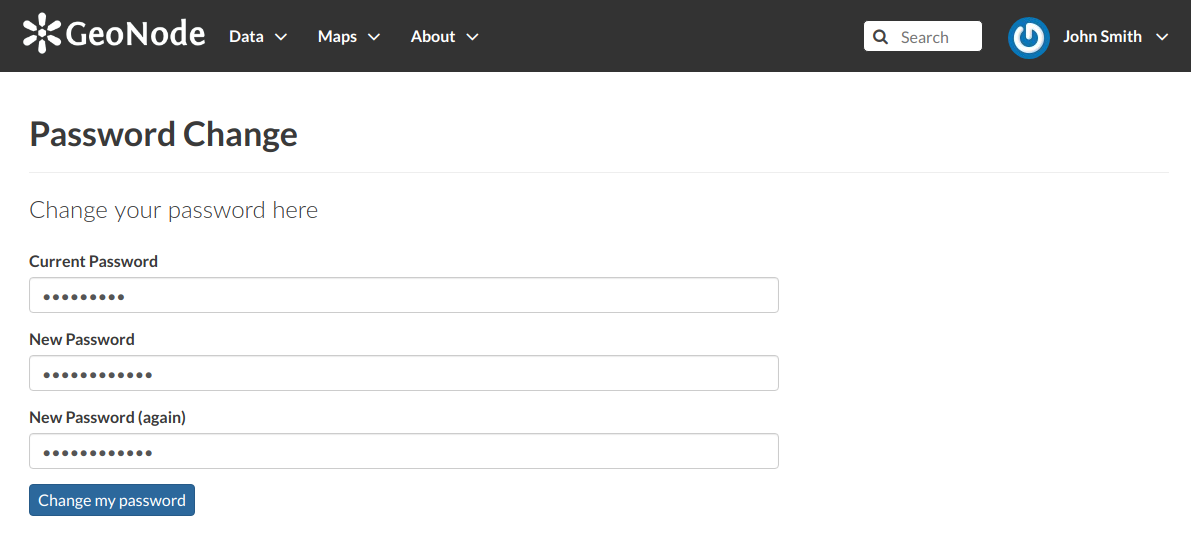Select the New Password field
Screen dimensions: 1191x543
coord(403,374)
